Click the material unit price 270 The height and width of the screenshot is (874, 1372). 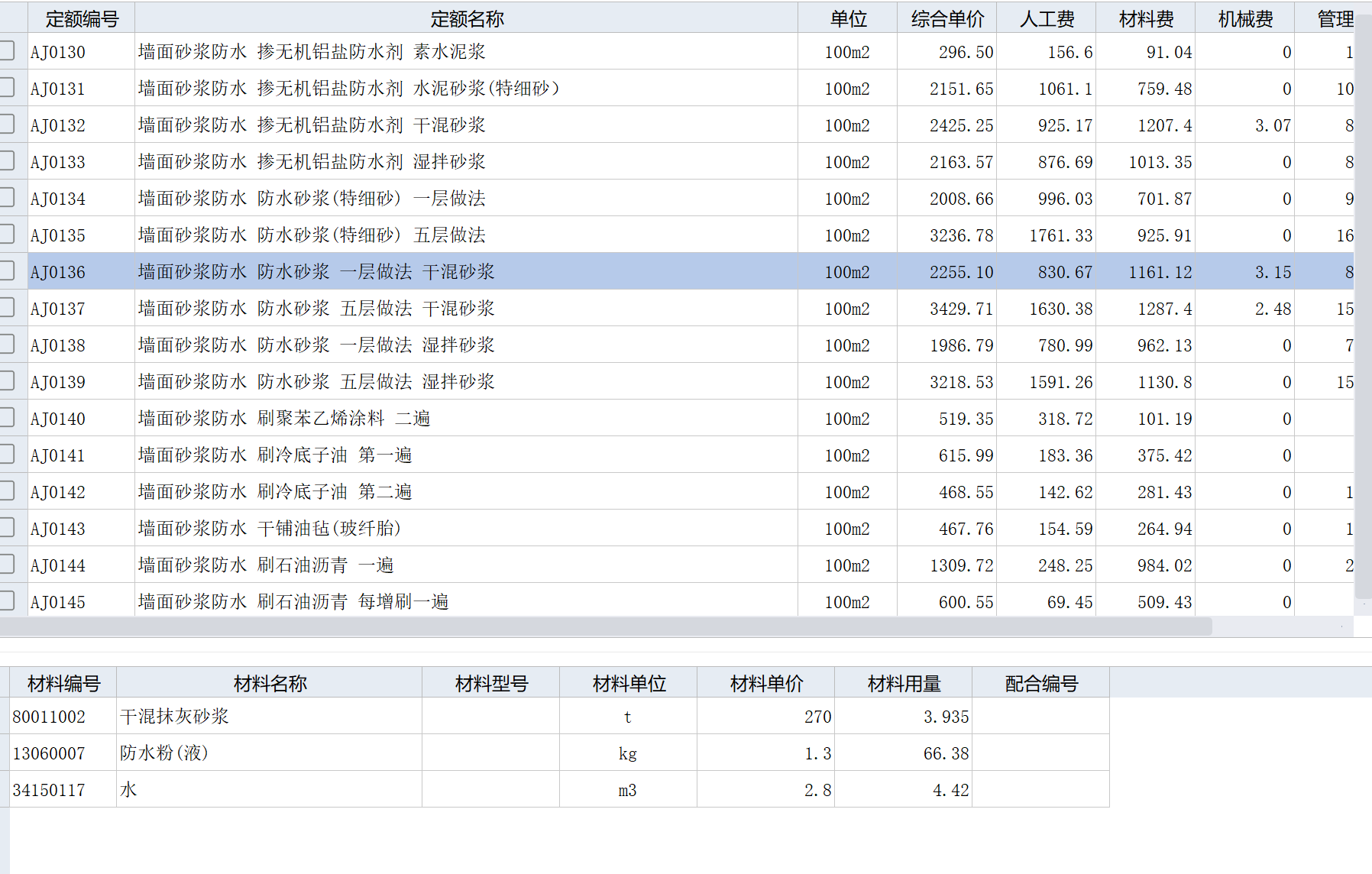pos(818,717)
